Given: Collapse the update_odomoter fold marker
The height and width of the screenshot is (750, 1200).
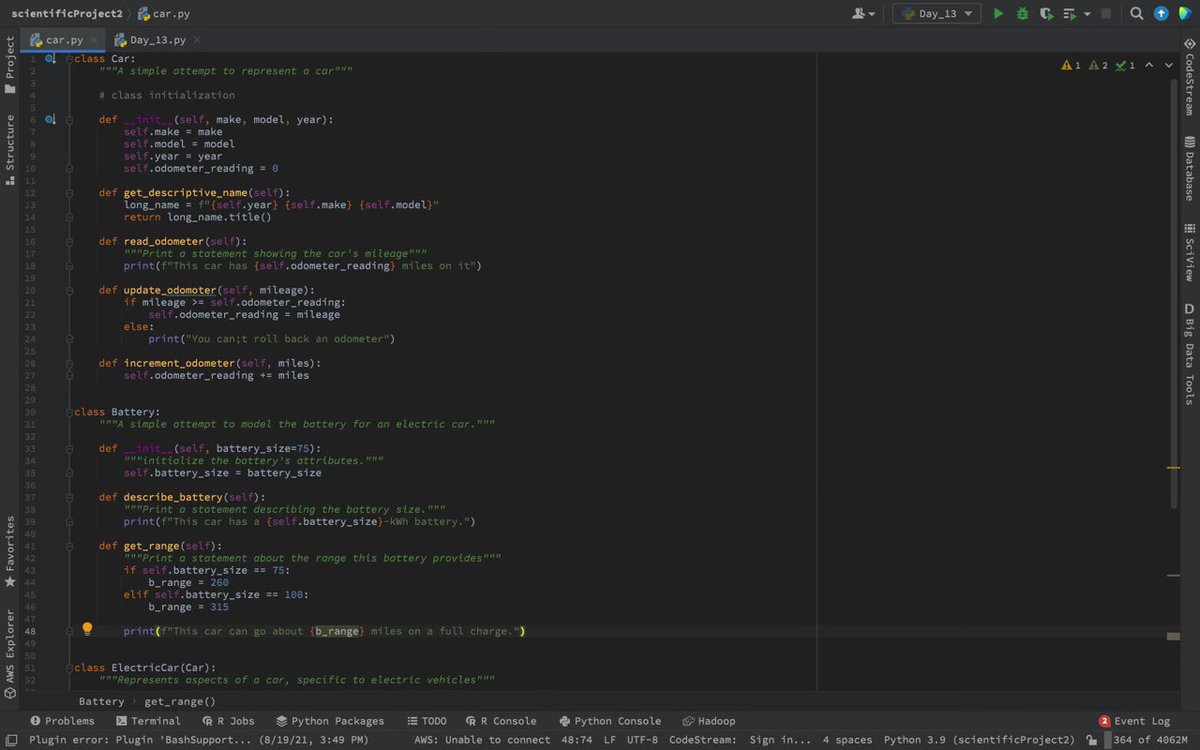Looking at the screenshot, I should tap(70, 290).
